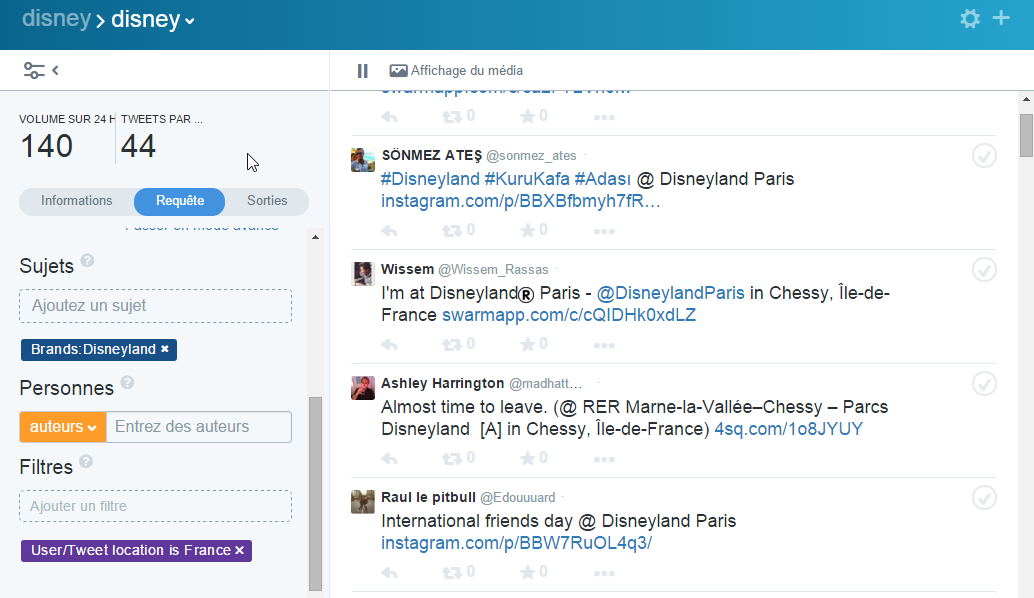Open #KuruKafa hashtag link

pos(527,179)
